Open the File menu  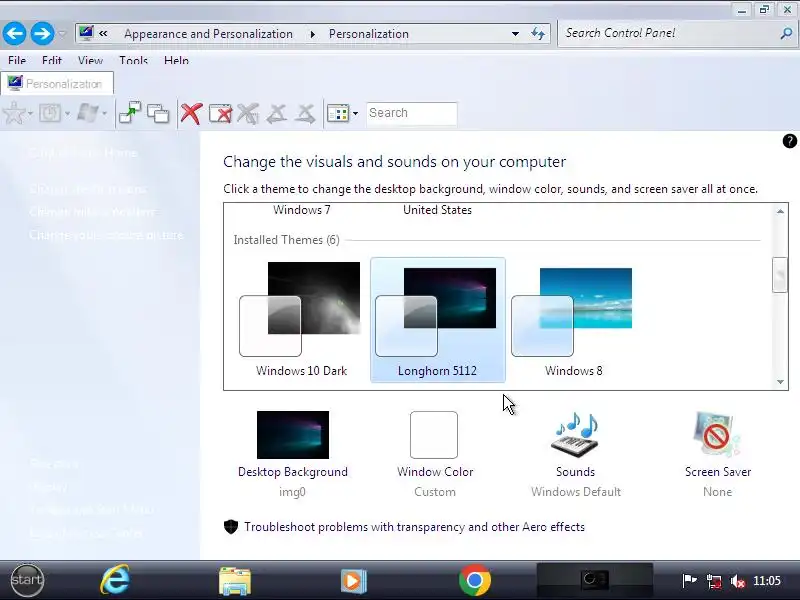17,60
